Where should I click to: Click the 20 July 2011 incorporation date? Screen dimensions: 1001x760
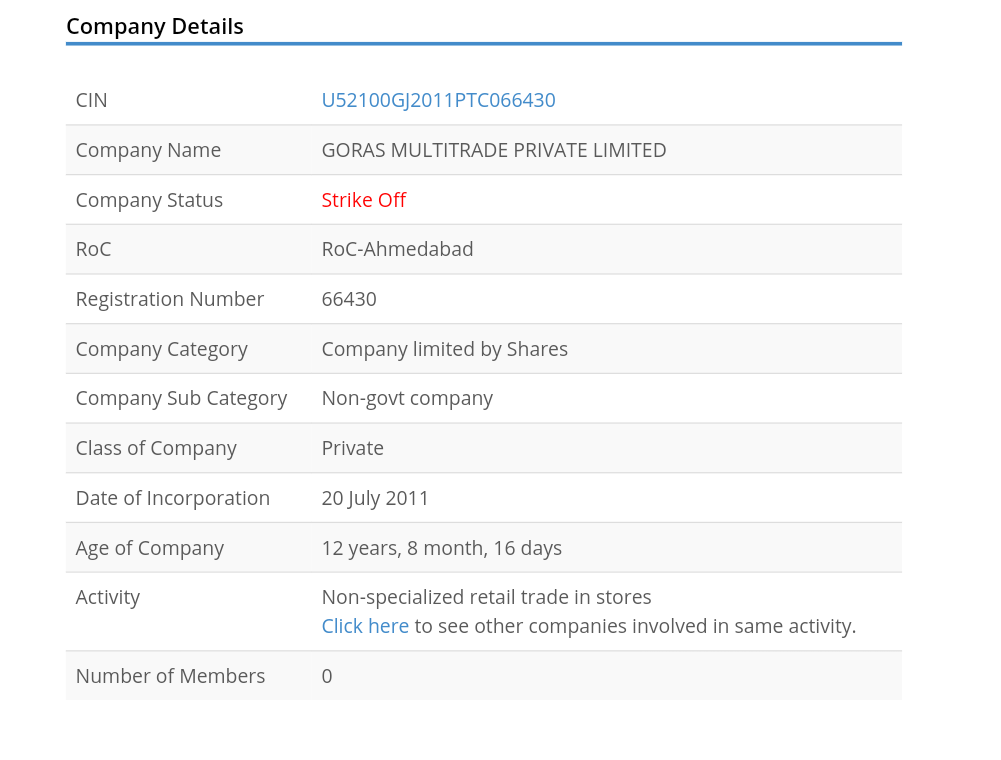(x=375, y=498)
